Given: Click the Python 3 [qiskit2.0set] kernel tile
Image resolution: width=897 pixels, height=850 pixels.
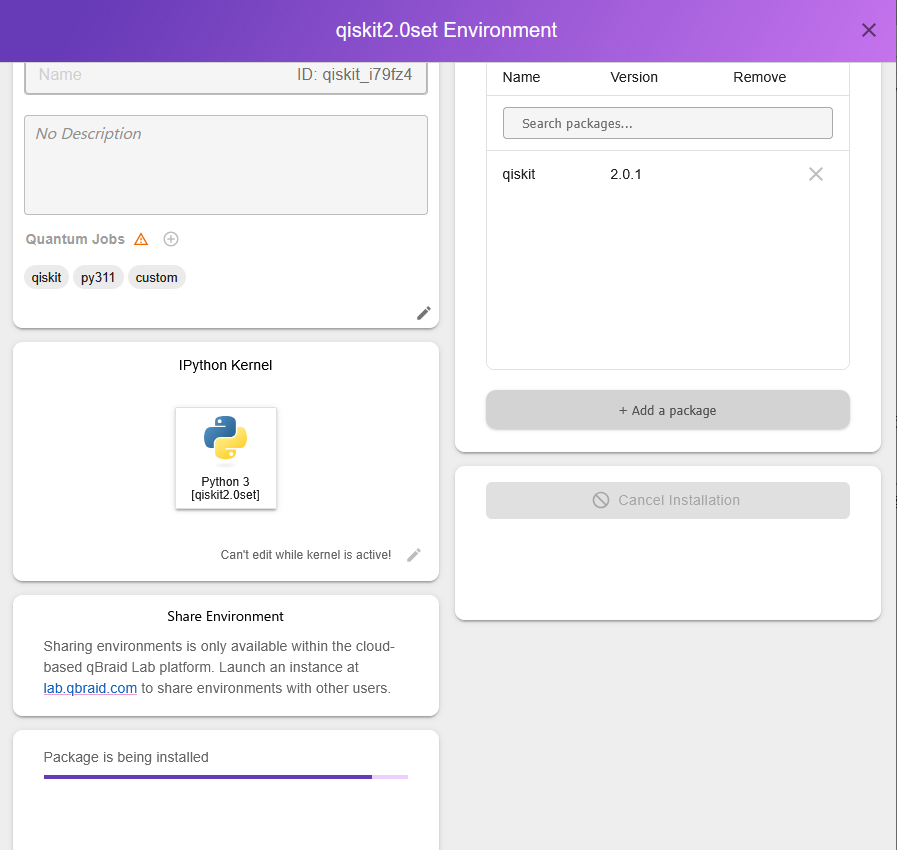Looking at the screenshot, I should click(226, 458).
